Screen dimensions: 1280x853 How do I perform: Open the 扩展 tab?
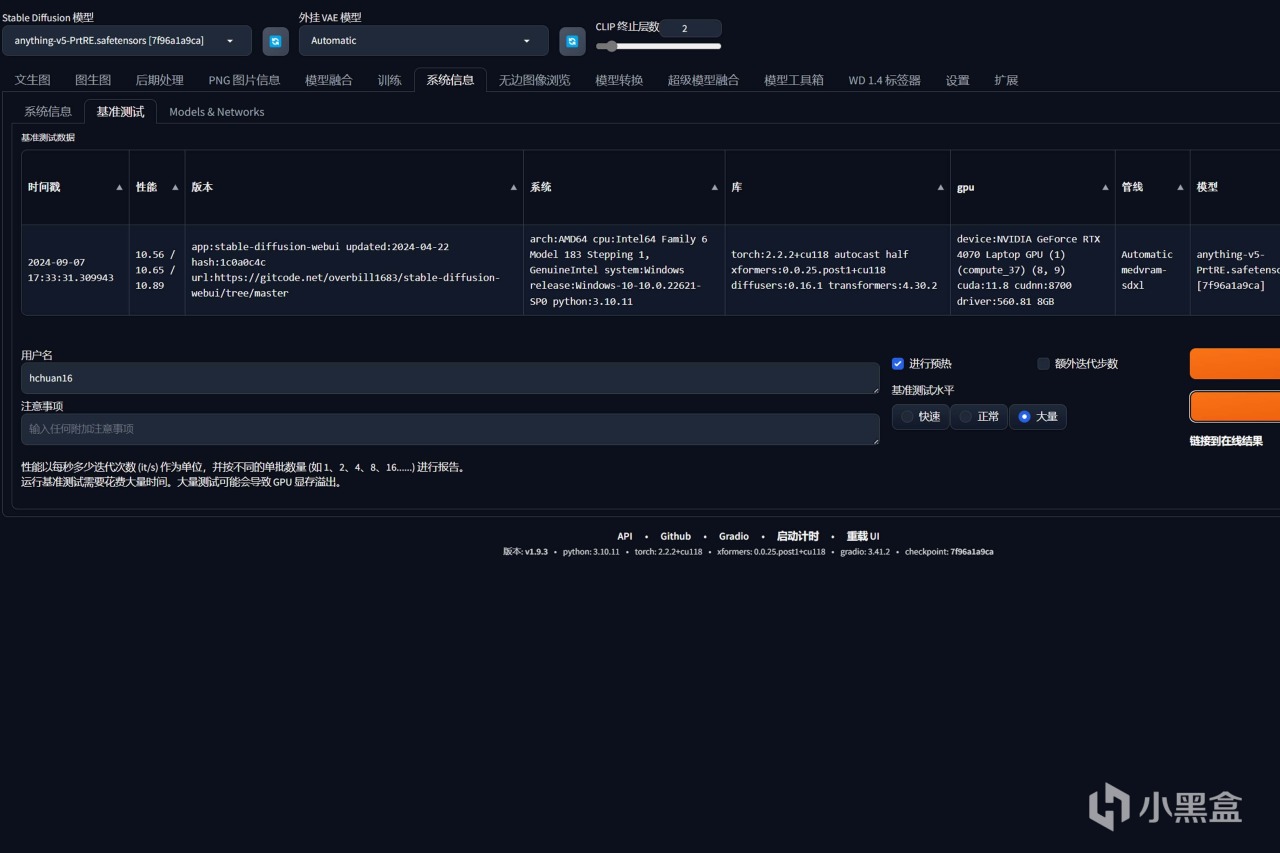click(x=1006, y=80)
